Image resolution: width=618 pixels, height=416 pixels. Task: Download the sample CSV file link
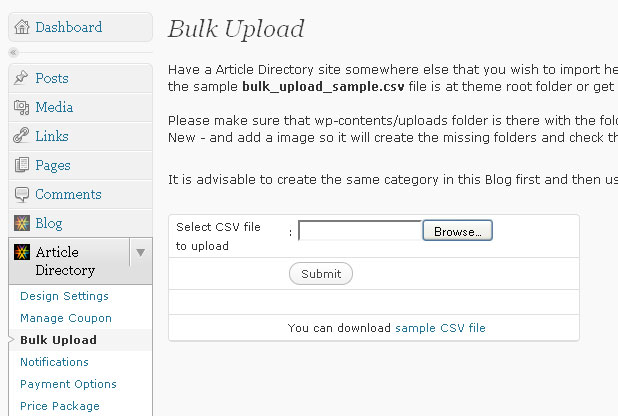coord(440,328)
